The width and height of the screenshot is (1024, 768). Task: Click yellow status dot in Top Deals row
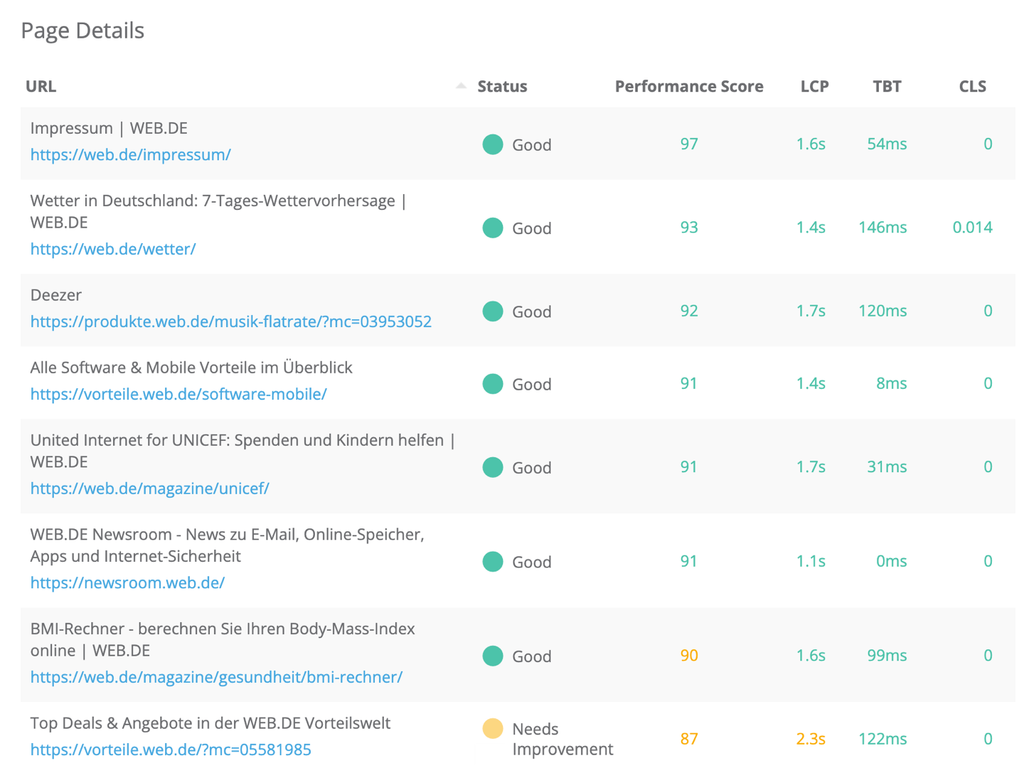click(x=492, y=728)
